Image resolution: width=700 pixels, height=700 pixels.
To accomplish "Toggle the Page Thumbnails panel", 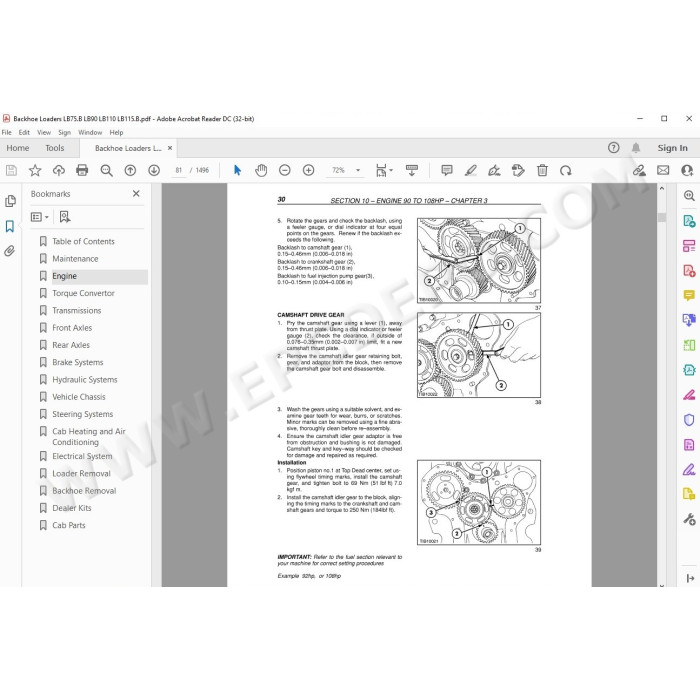I will [x=10, y=201].
